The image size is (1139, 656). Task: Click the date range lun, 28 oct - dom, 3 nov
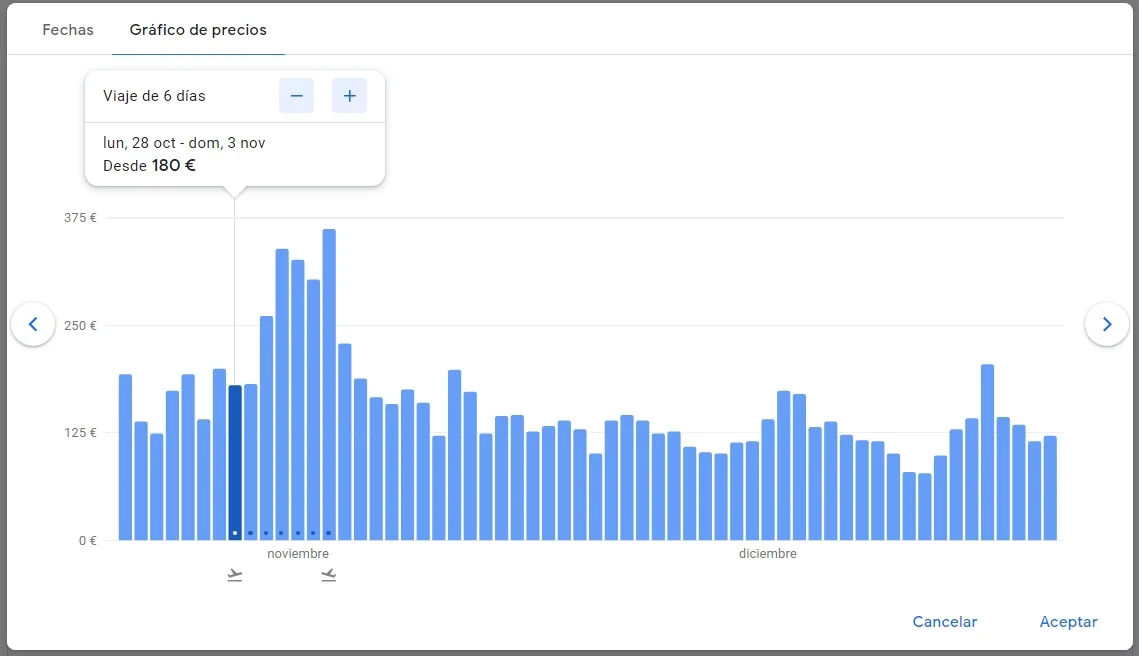coord(184,143)
